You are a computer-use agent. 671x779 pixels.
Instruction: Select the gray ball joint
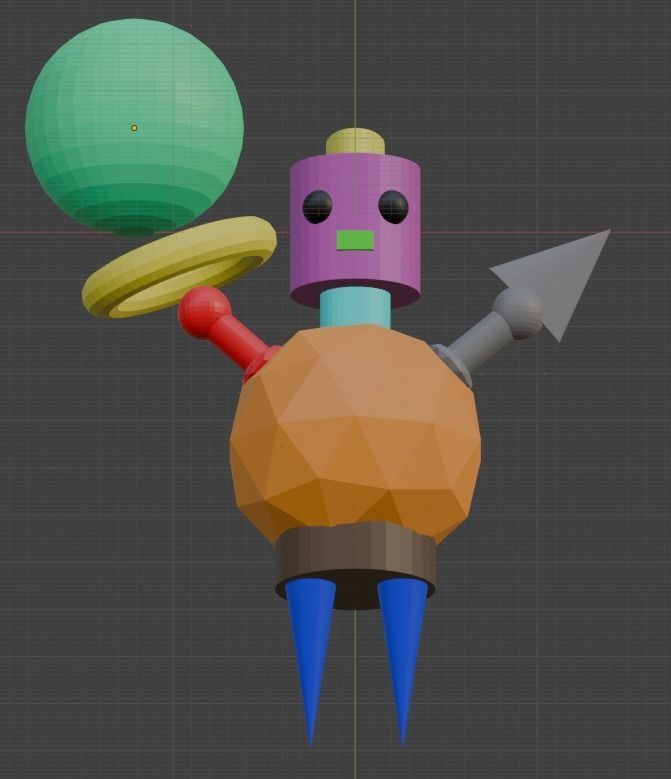coord(520,312)
